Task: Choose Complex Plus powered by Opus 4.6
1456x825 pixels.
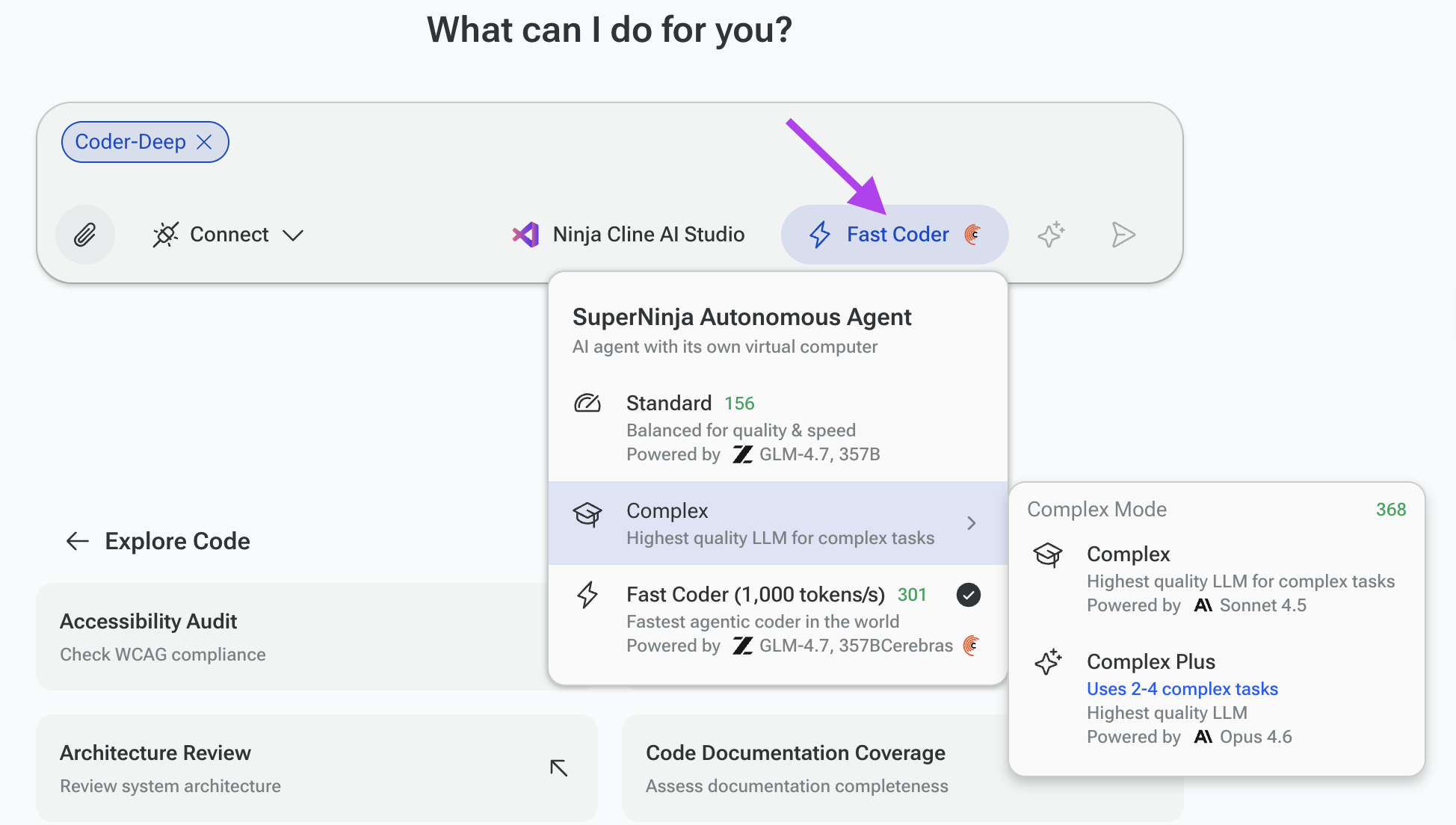Action: click(x=1217, y=698)
